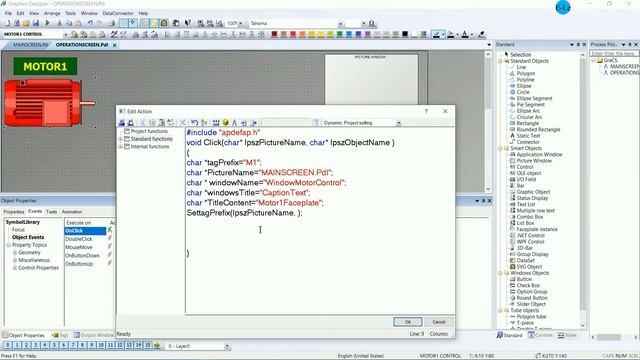640x360 pixels.
Task: Click the yellow cube icon in Edit Action
Action: tap(225, 122)
